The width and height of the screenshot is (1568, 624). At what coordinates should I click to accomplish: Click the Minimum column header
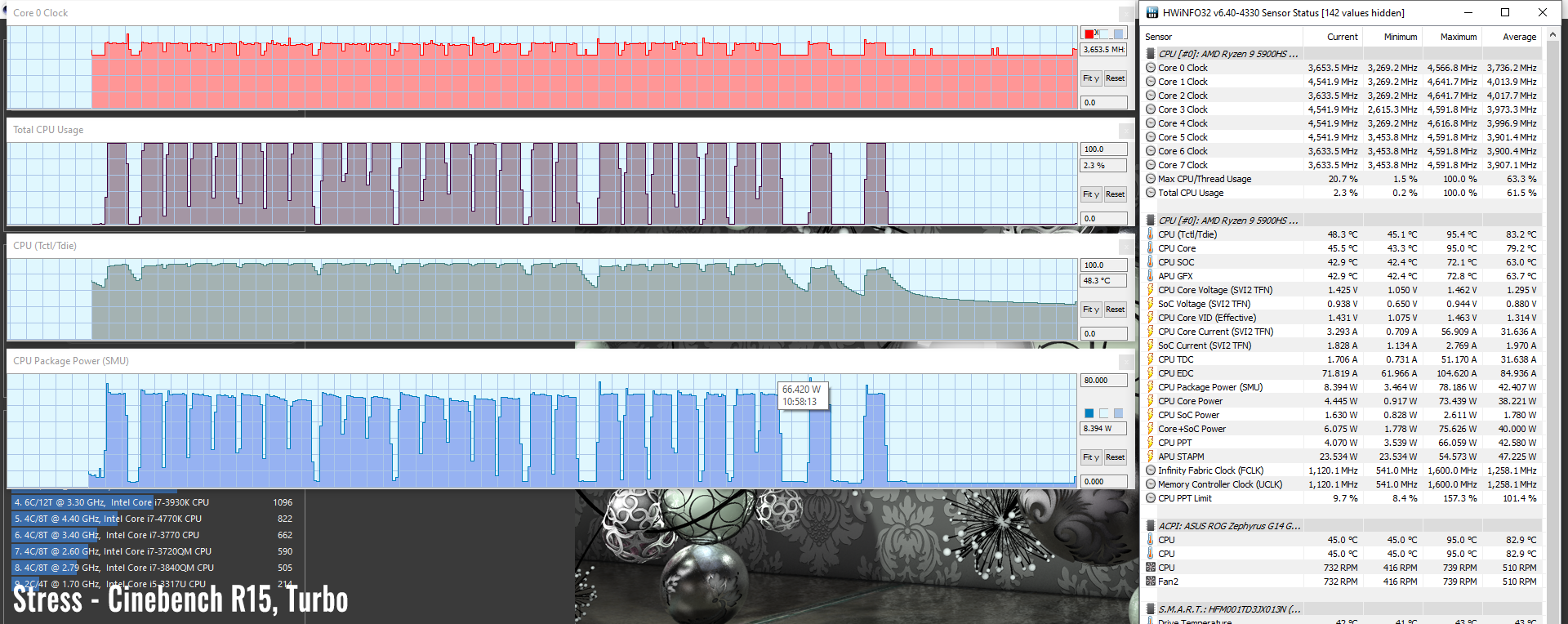pos(1392,37)
